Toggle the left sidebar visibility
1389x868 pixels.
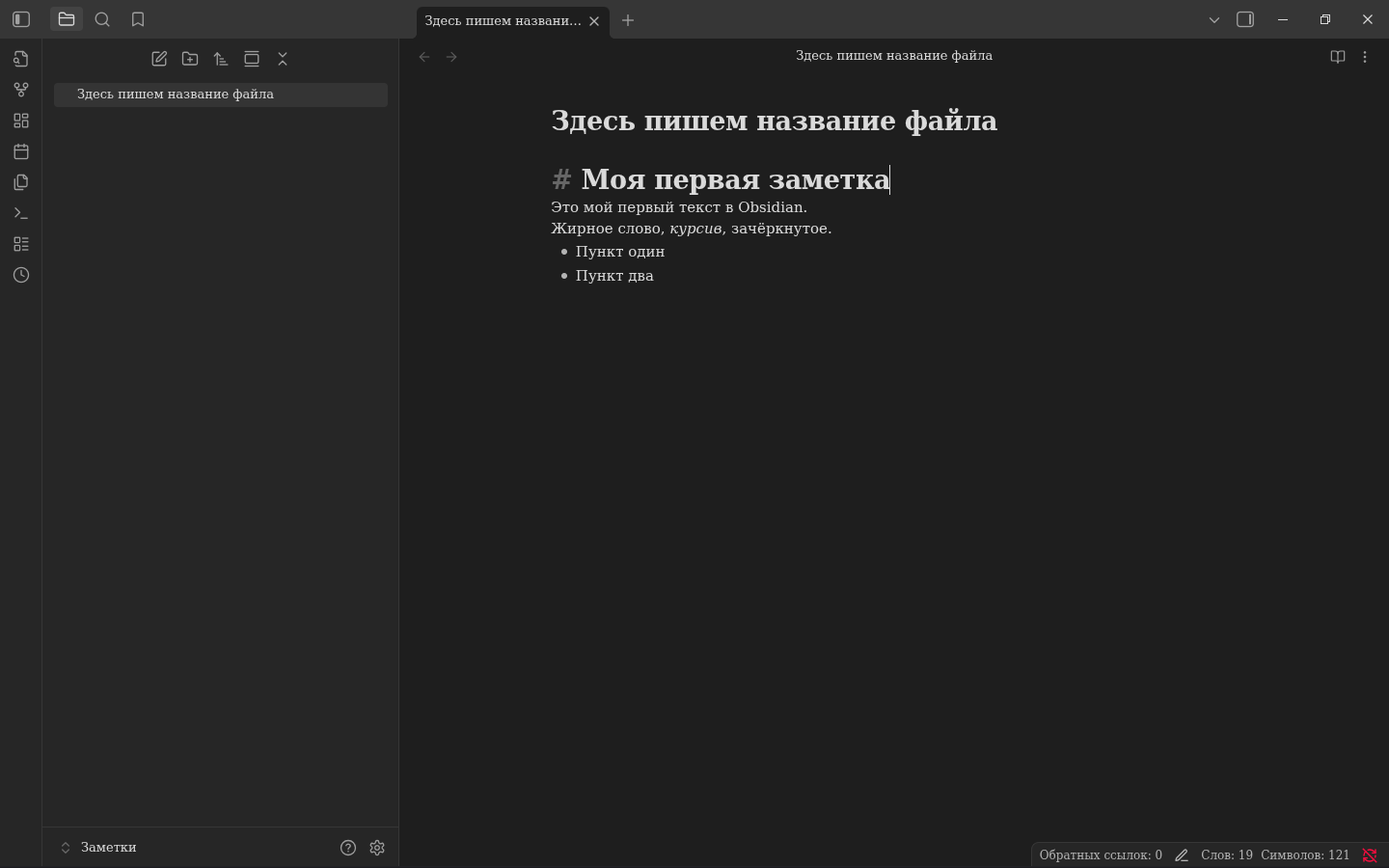pyautogui.click(x=21, y=19)
